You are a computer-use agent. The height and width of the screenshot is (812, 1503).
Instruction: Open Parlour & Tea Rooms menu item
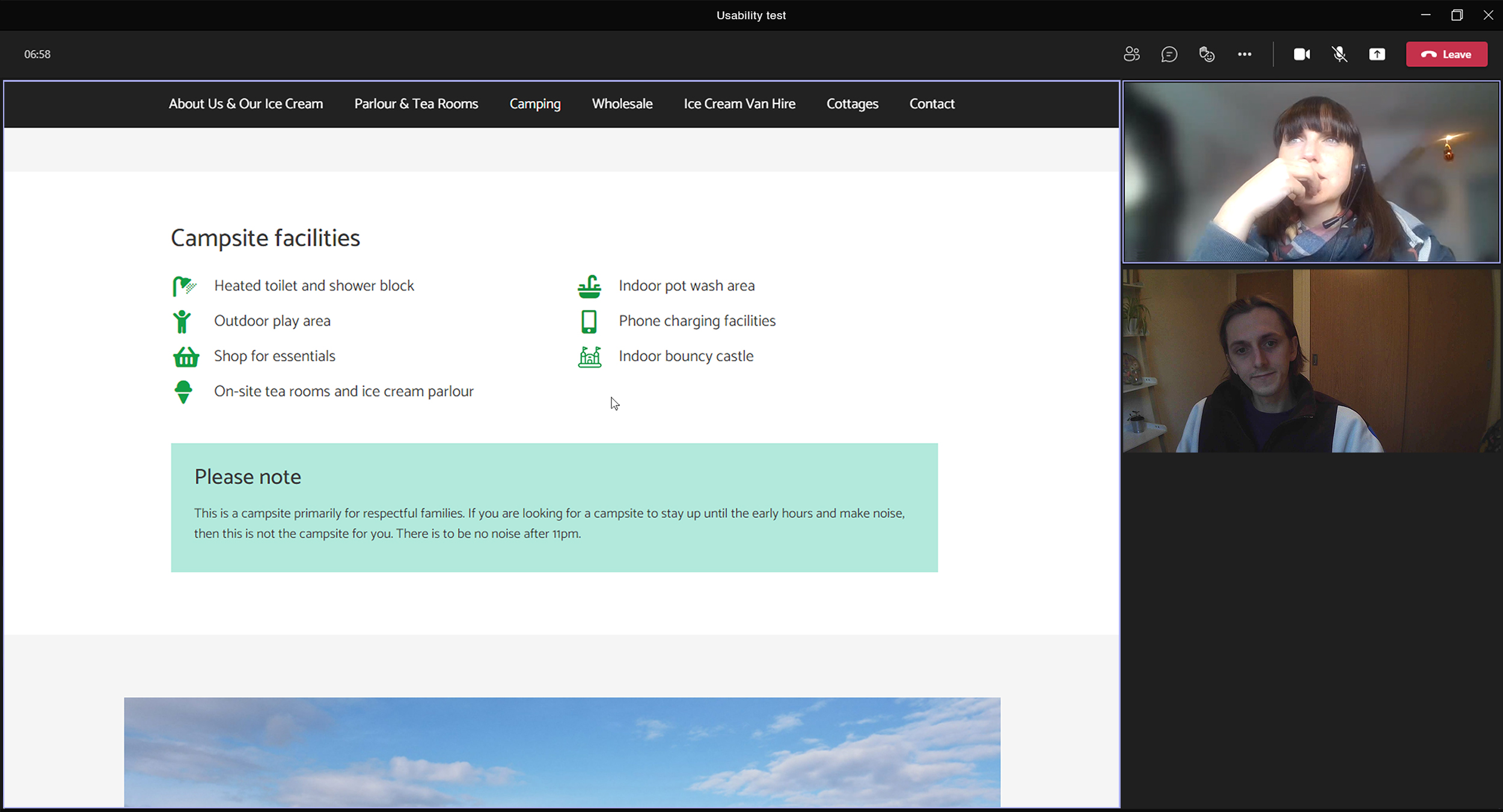(x=416, y=103)
